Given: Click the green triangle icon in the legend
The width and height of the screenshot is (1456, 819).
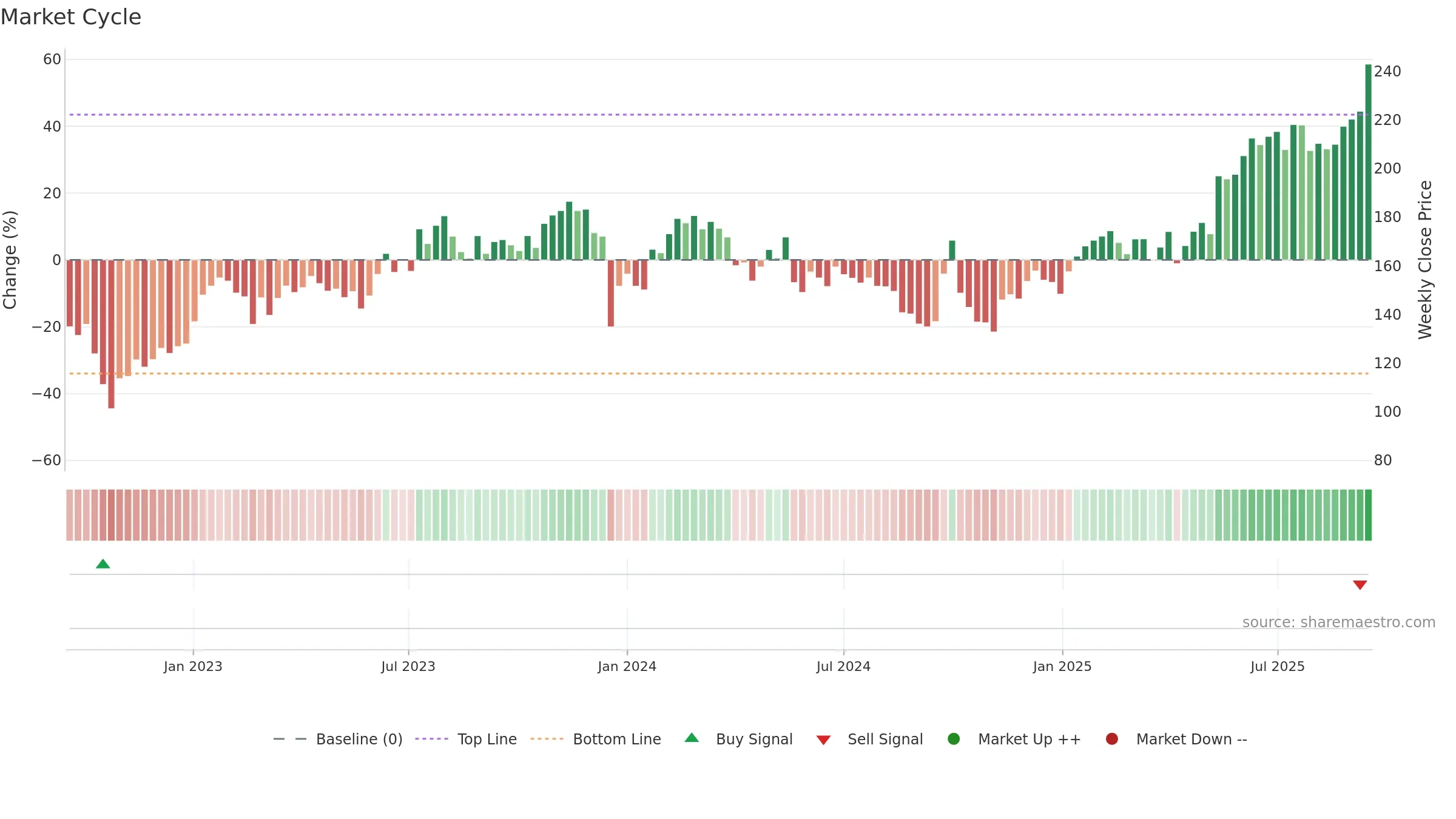Looking at the screenshot, I should point(692,738).
